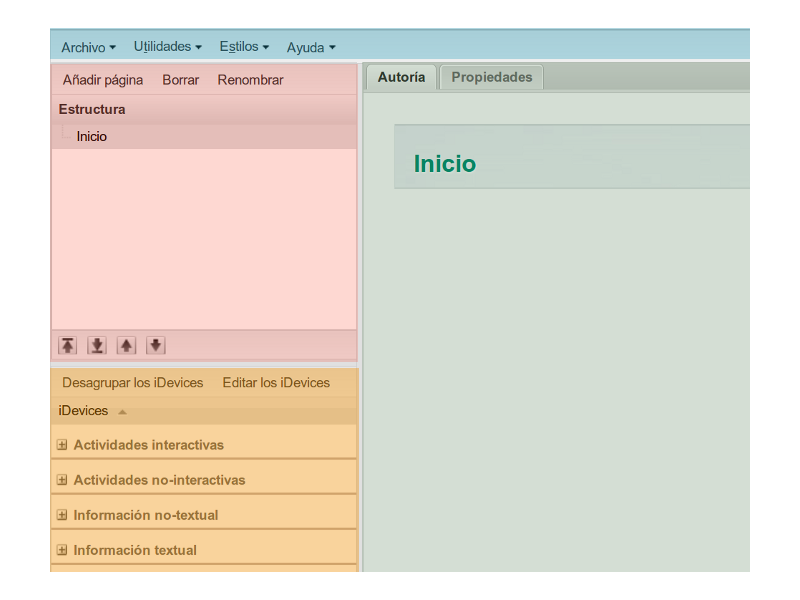Select the Inicio node in the Estructura tree

(x=93, y=135)
